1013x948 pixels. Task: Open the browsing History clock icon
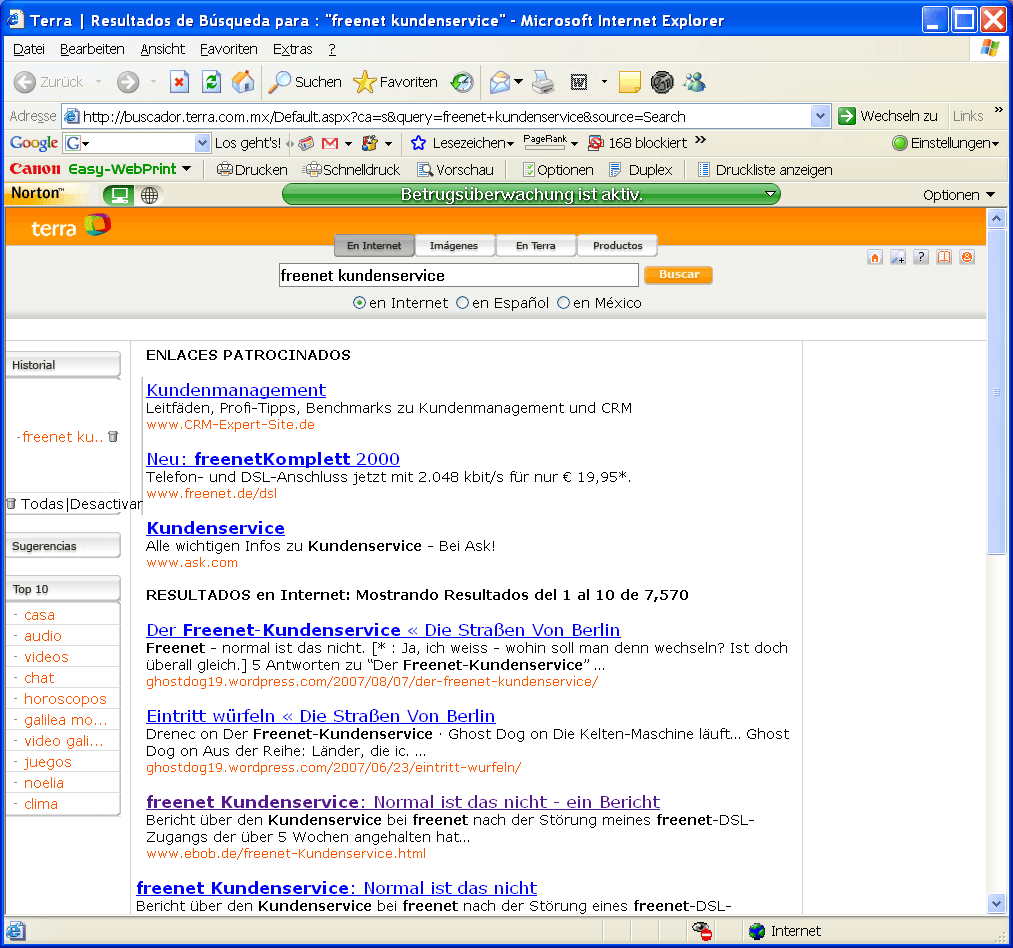pos(462,82)
